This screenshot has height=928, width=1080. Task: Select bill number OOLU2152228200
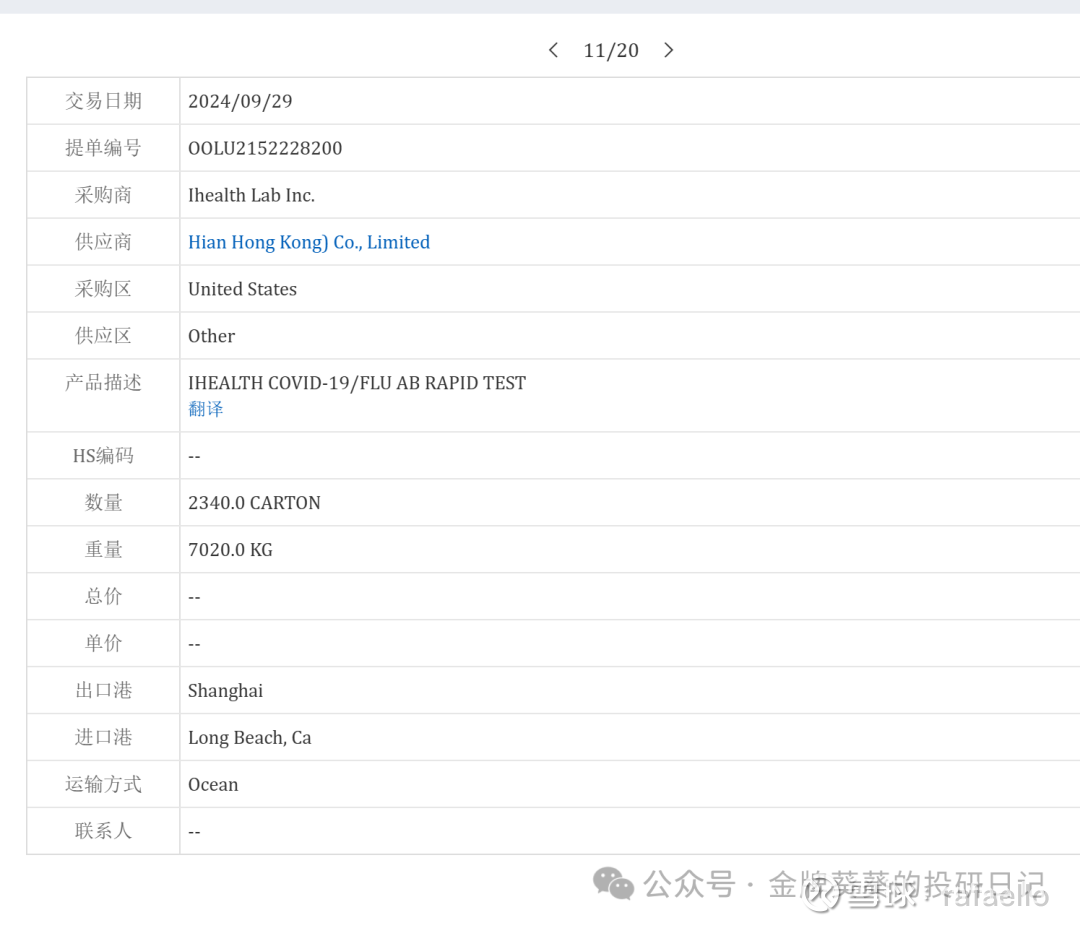265,148
